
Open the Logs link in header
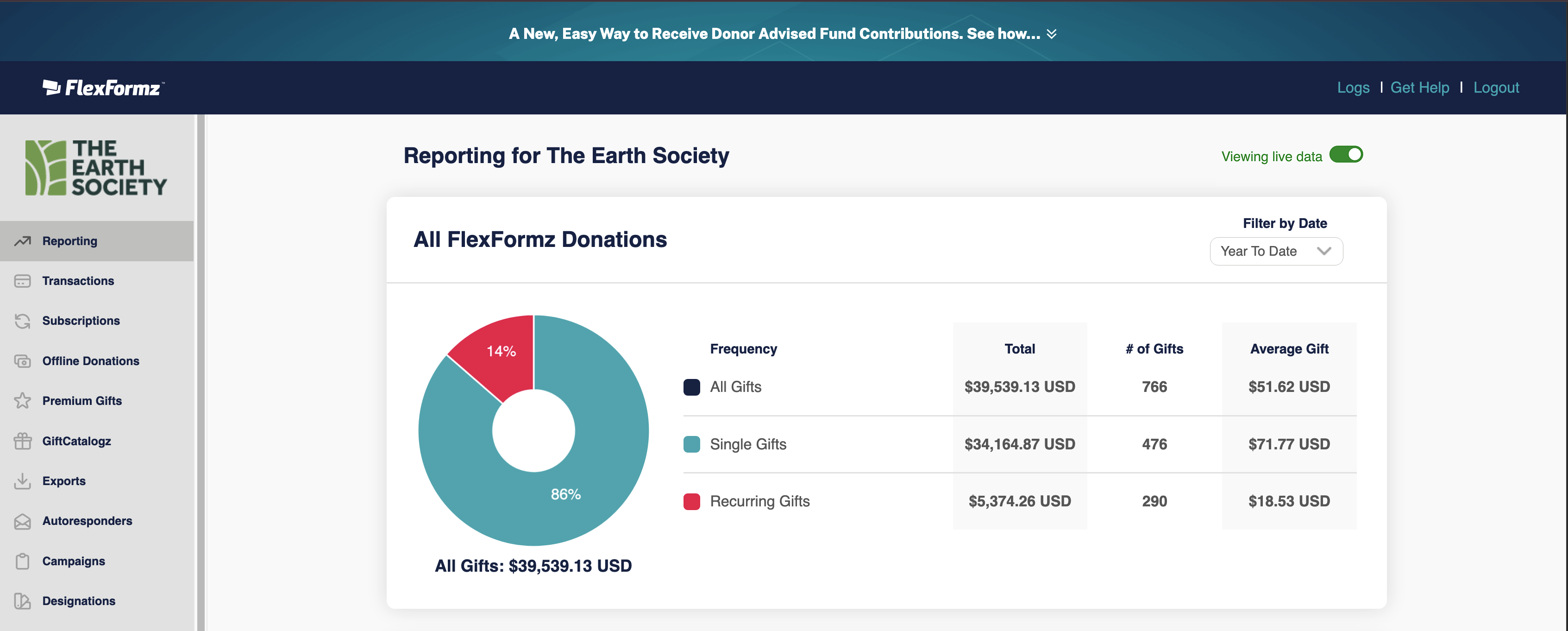click(1353, 88)
